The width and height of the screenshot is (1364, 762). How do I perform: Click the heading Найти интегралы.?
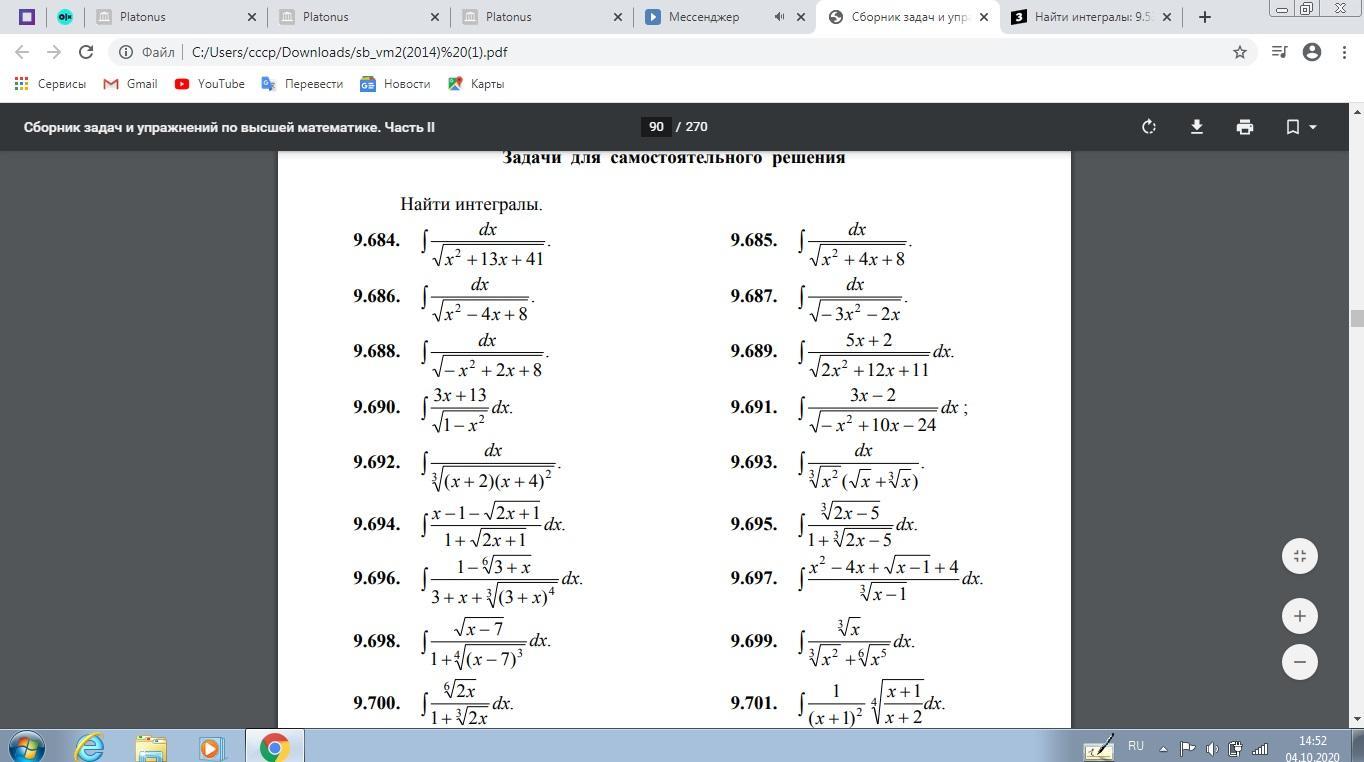[471, 204]
